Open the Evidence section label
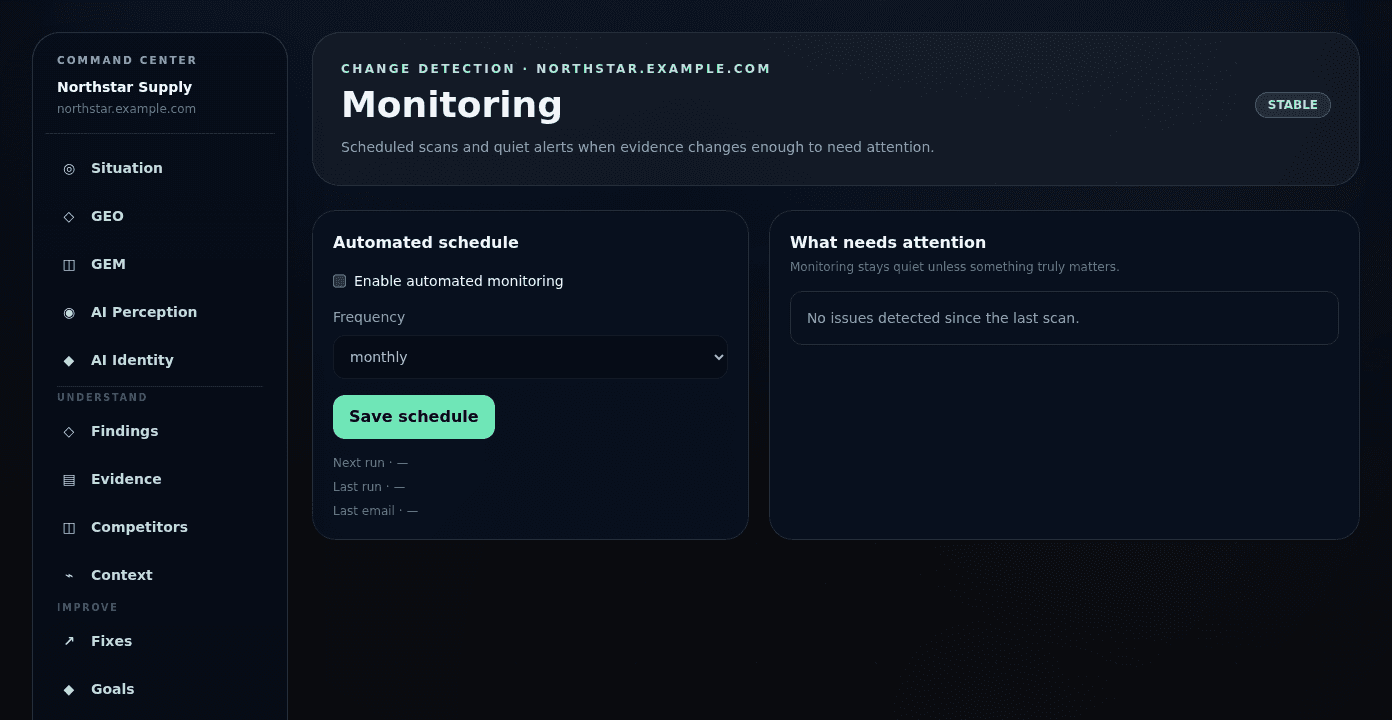The width and height of the screenshot is (1392, 720). pyautogui.click(x=126, y=479)
